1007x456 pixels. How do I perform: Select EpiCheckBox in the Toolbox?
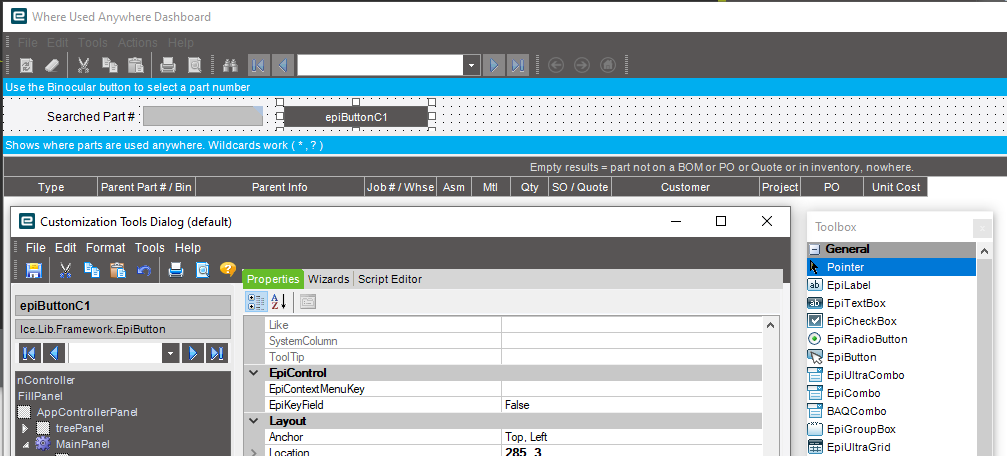(891, 321)
